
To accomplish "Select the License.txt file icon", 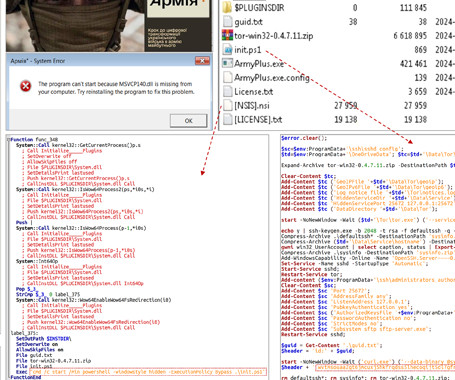I will coord(227,91).
